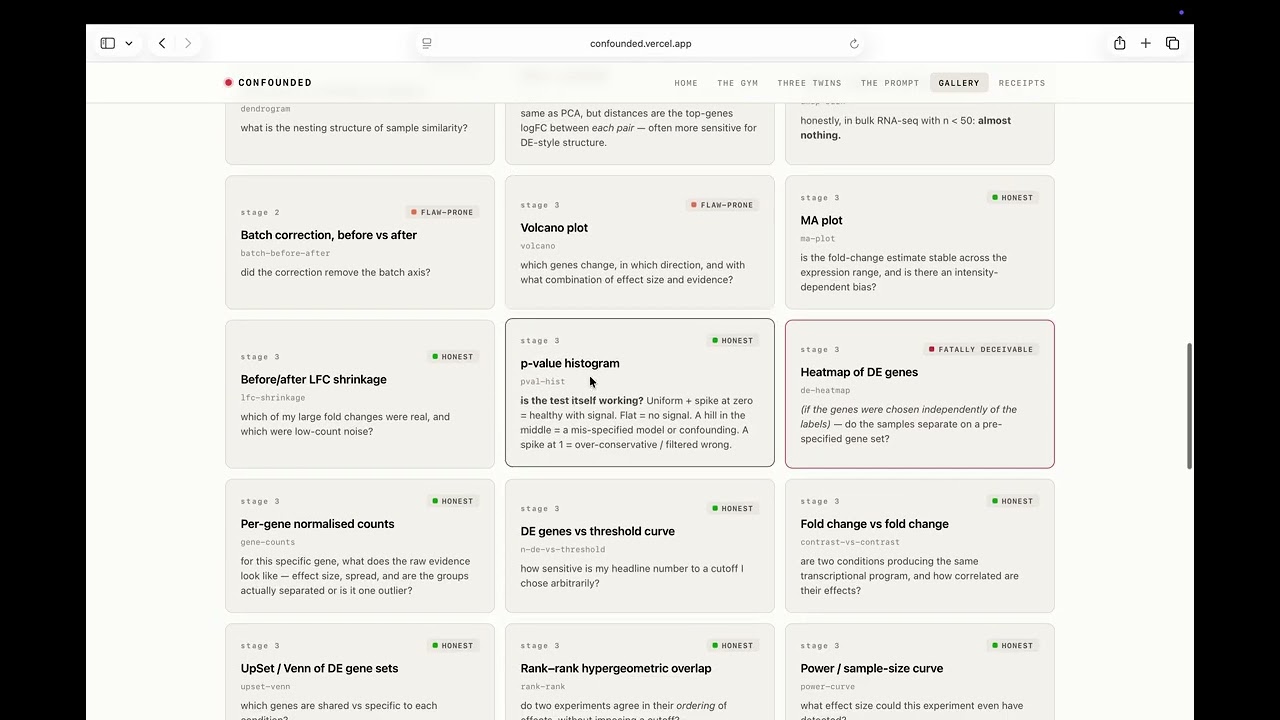Click the 'ma-plot' slug text

click(x=818, y=238)
